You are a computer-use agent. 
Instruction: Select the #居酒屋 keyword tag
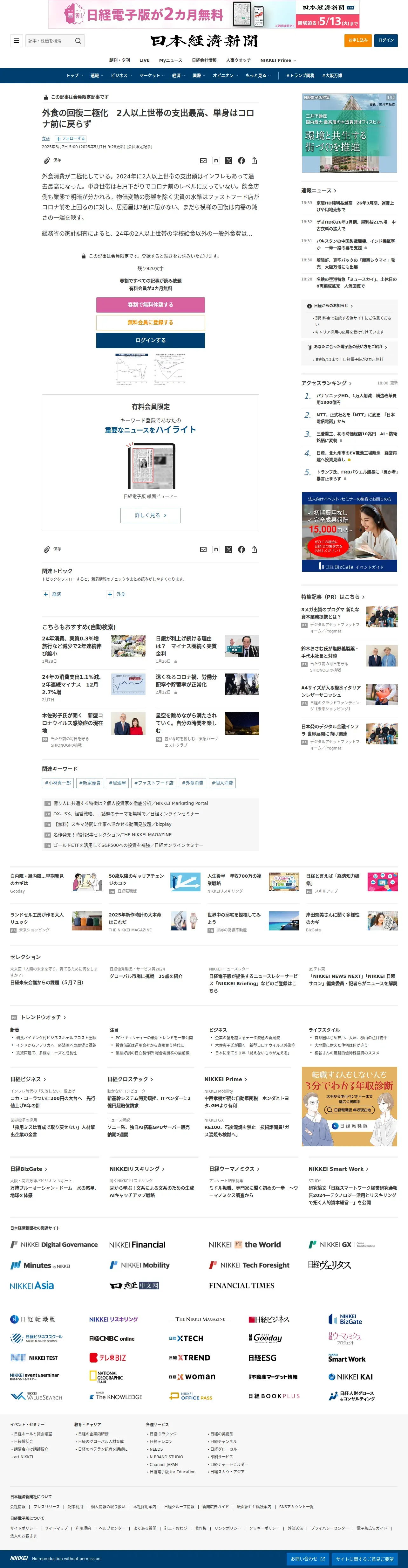[x=117, y=783]
